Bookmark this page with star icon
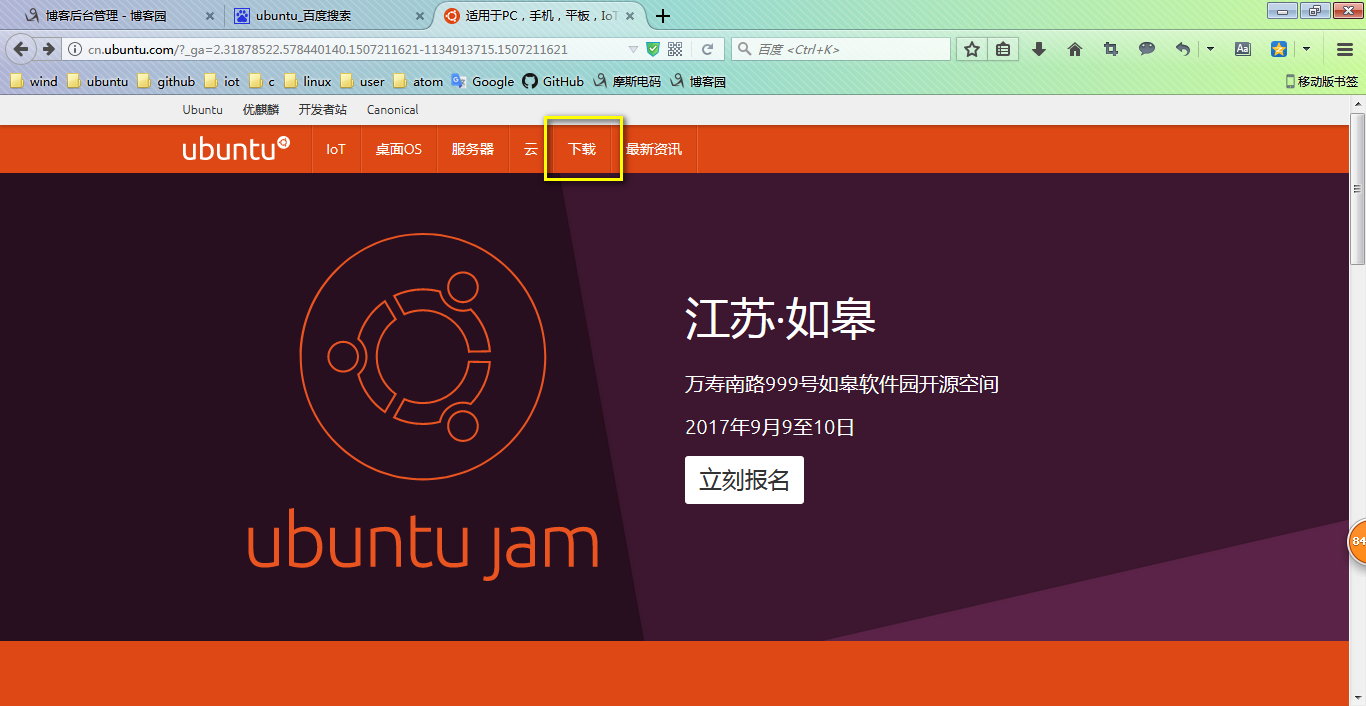Image resolution: width=1366 pixels, height=706 pixels. (x=972, y=49)
